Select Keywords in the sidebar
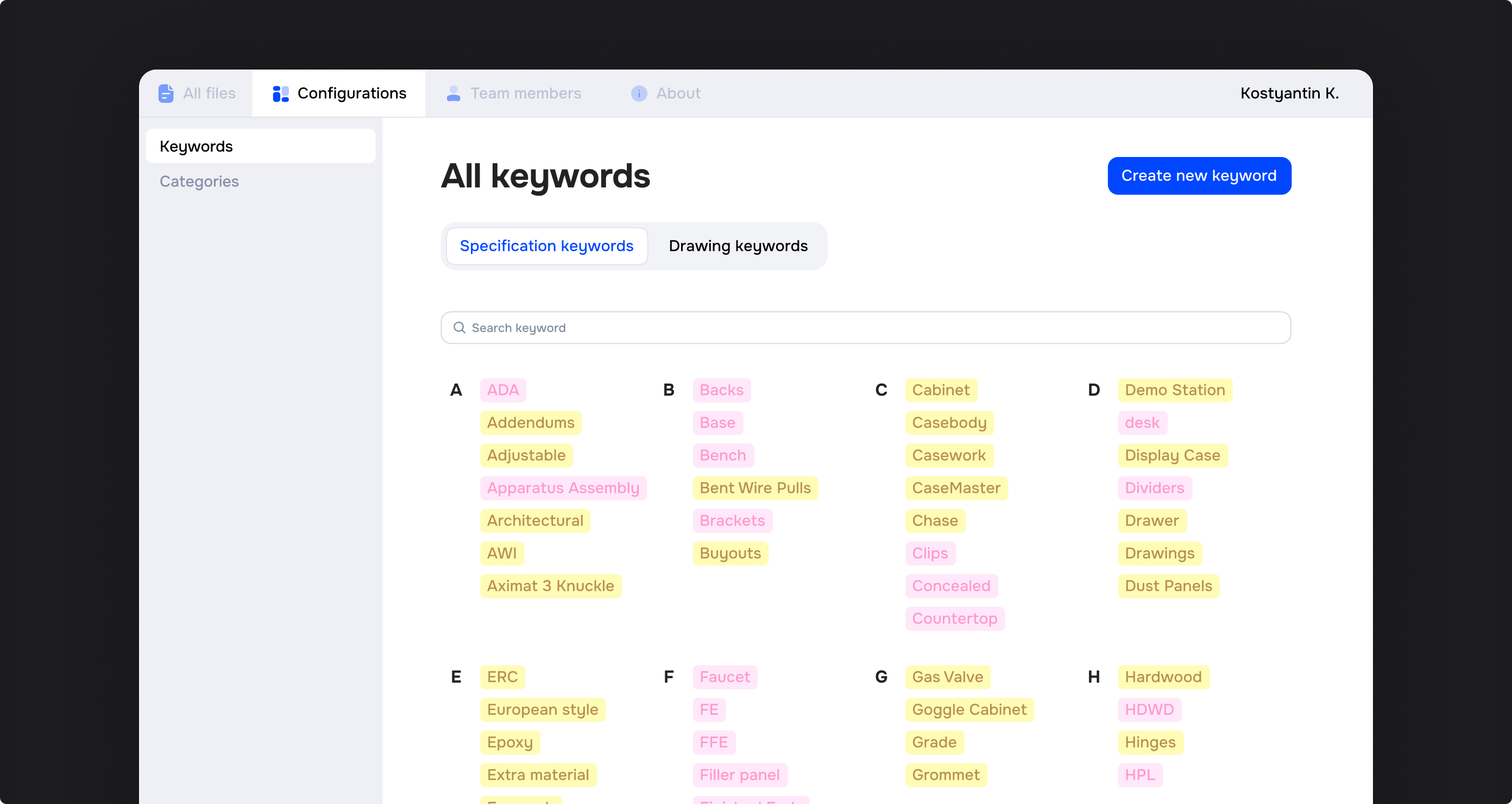1512x804 pixels. [261, 146]
